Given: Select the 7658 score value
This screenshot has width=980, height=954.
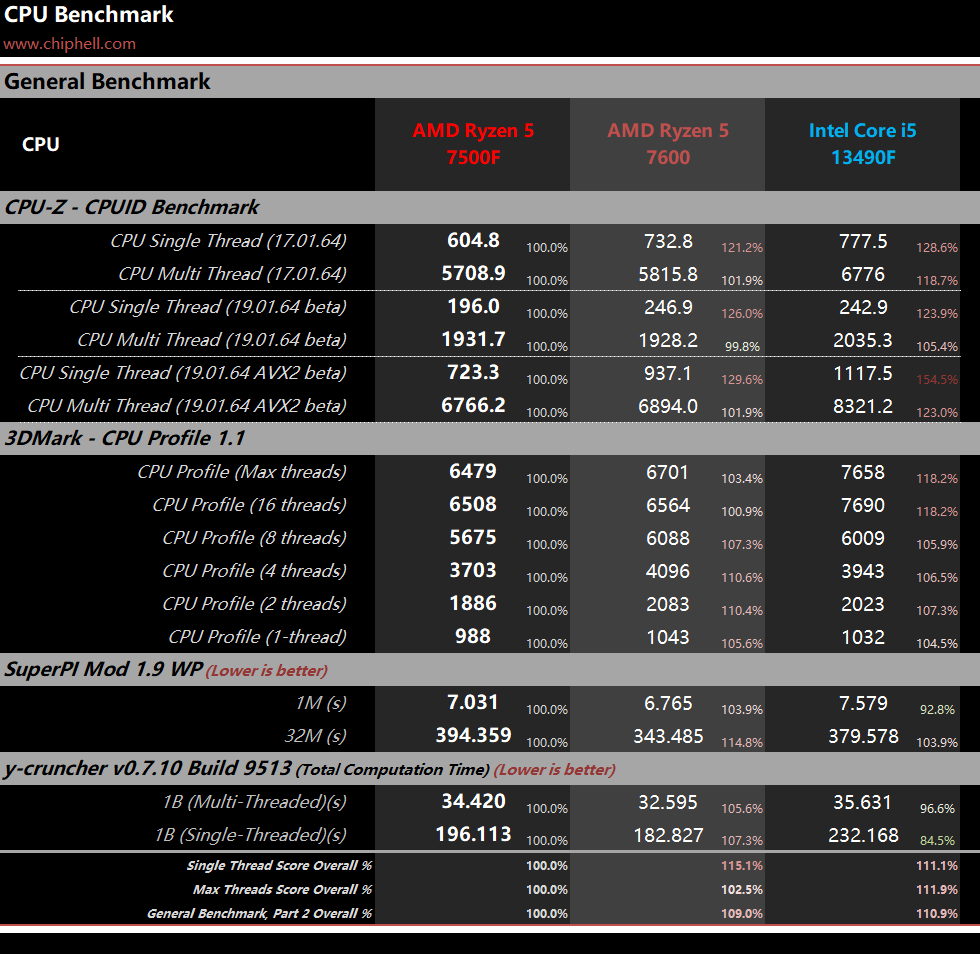Looking at the screenshot, I should click(x=862, y=473).
